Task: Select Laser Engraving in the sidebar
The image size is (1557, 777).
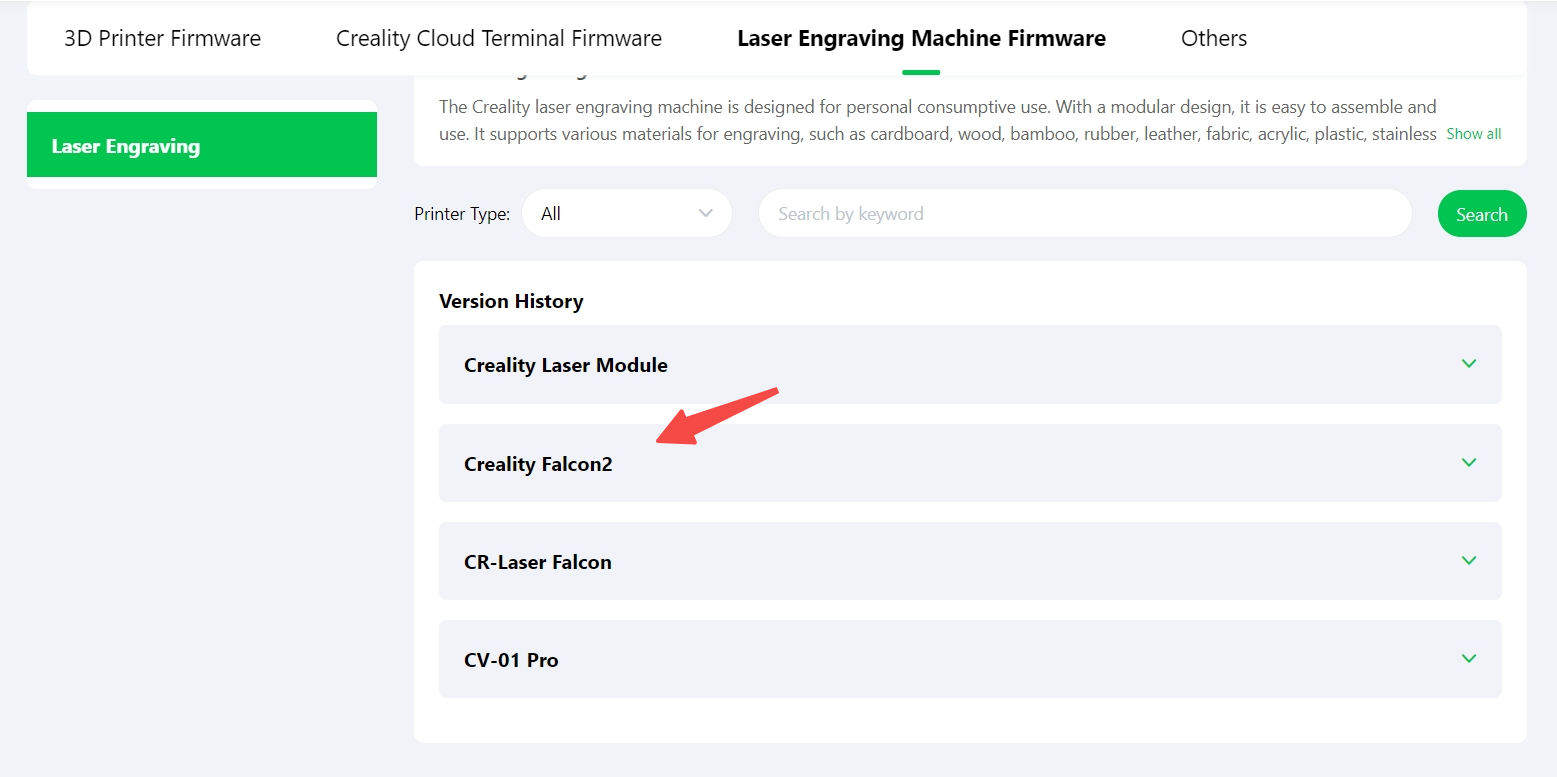Action: 202,145
